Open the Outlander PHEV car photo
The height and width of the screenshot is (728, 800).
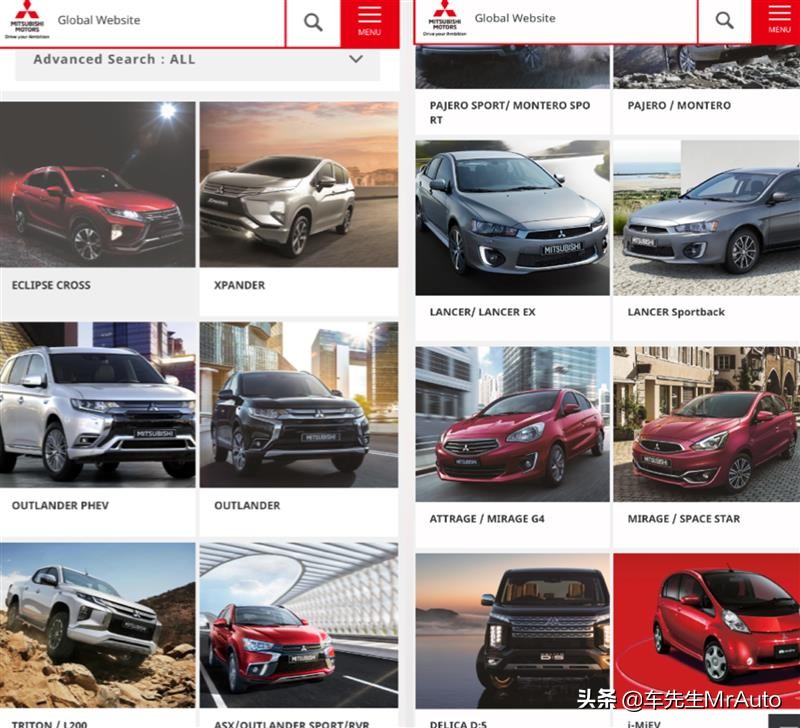pyautogui.click(x=97, y=404)
